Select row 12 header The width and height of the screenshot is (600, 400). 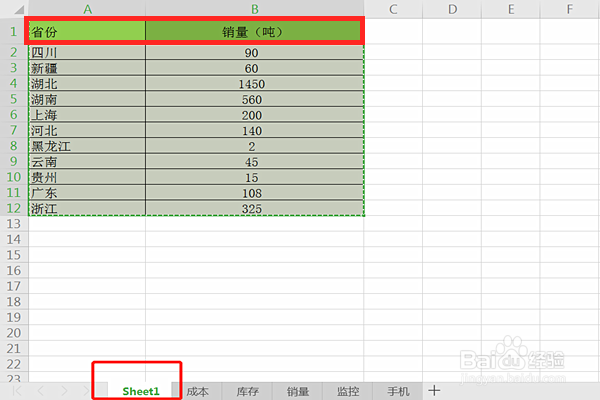pyautogui.click(x=14, y=208)
